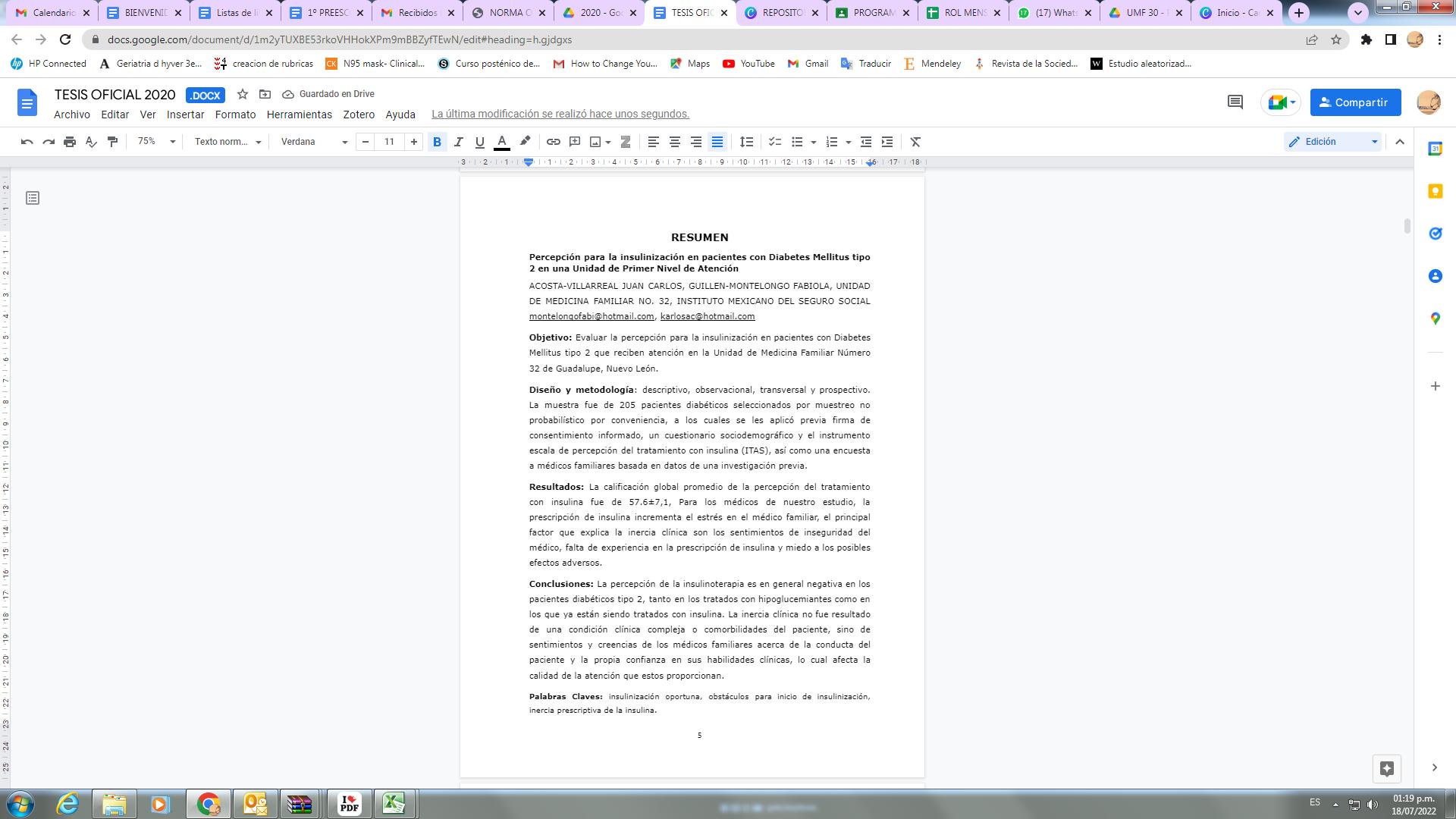Open Contacts side panel
Screen dimensions: 1456x819
[1435, 276]
